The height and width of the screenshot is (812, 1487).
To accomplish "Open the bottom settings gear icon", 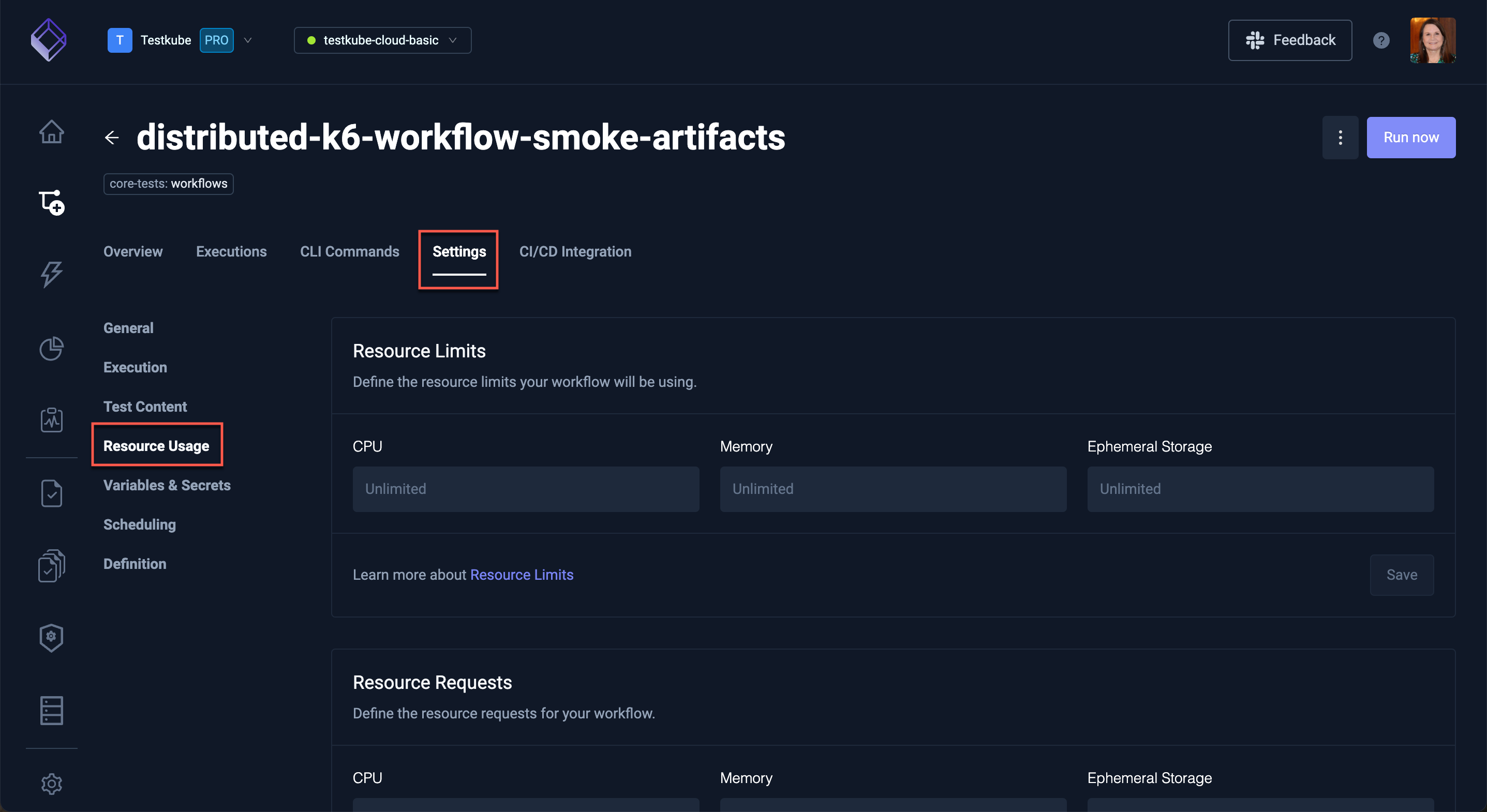I will (x=51, y=784).
